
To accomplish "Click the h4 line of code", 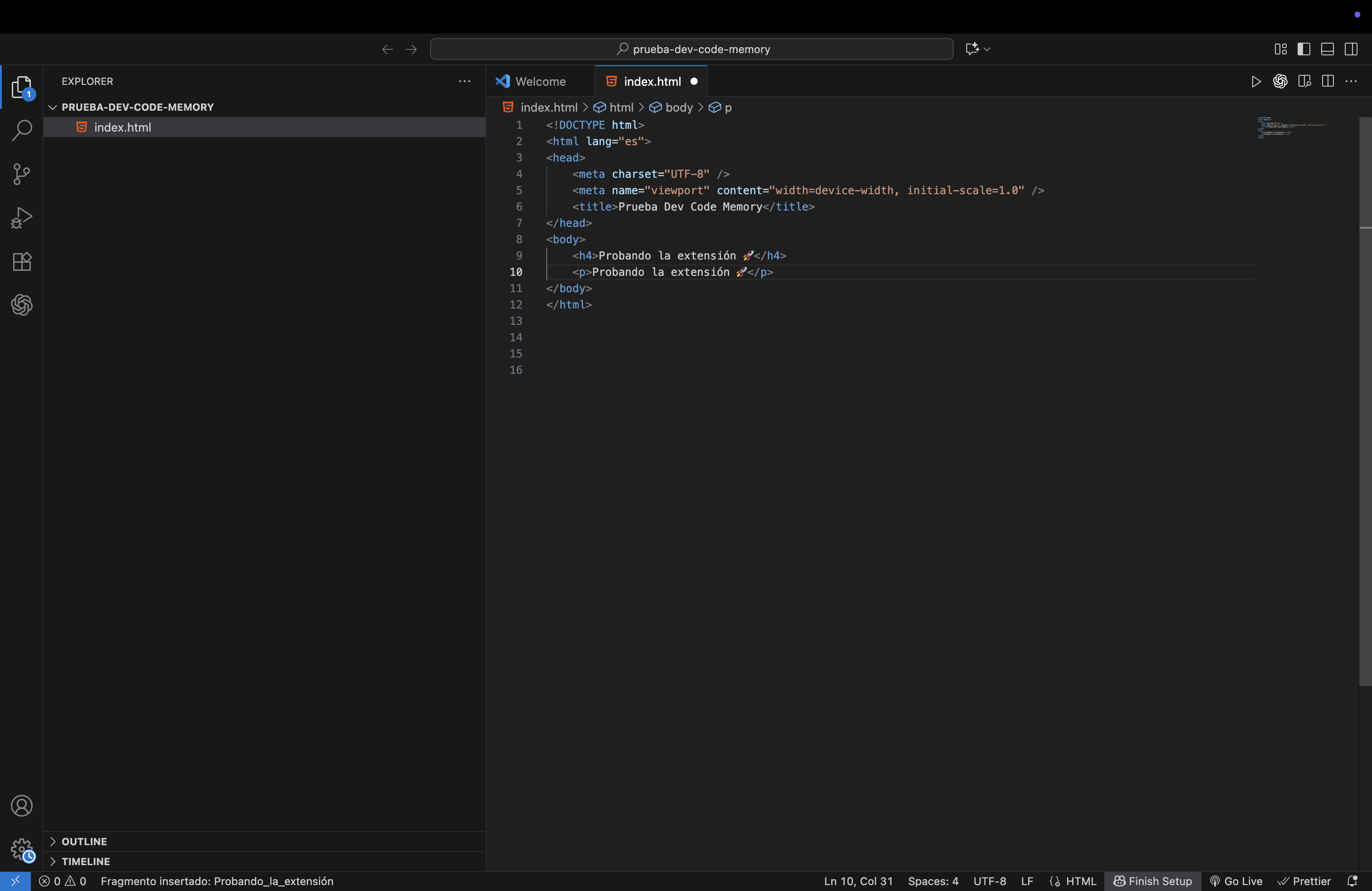I will (679, 256).
